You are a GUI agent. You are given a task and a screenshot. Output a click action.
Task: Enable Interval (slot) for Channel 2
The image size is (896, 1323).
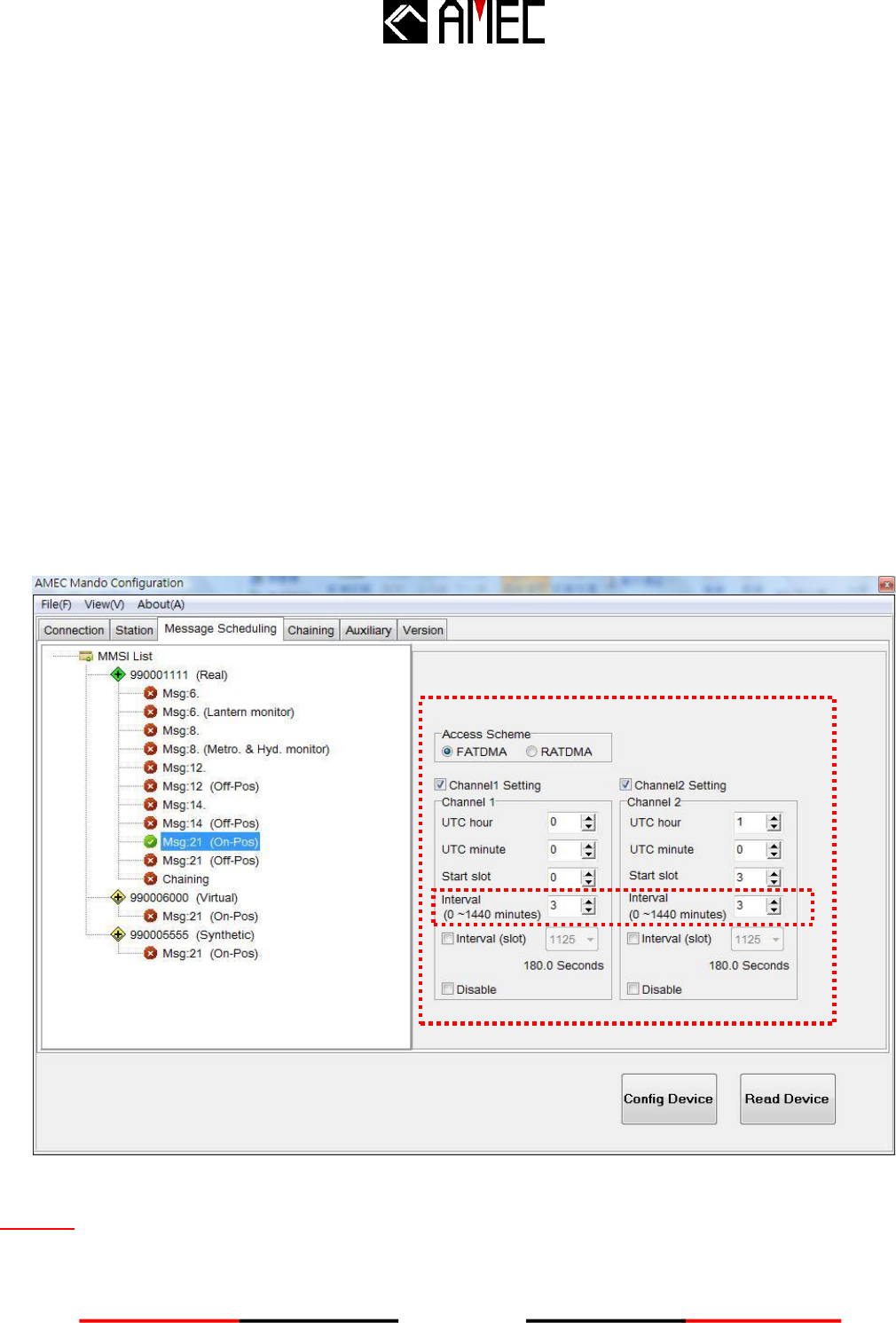pos(633,939)
